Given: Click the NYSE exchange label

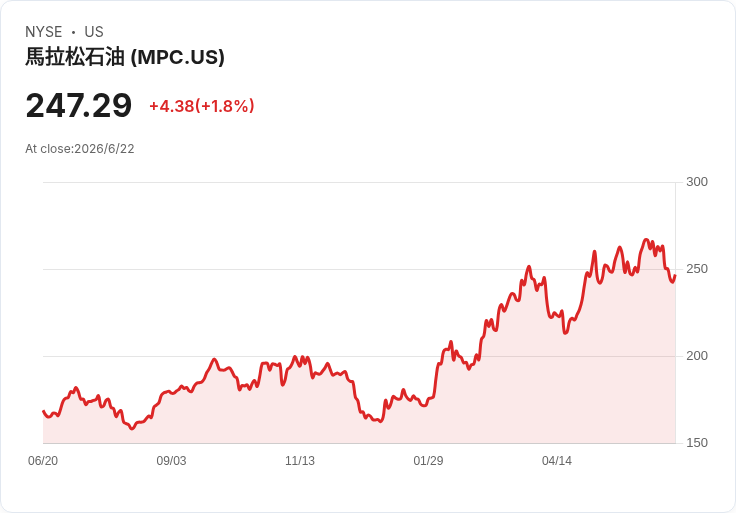Looking at the screenshot, I should (44, 32).
